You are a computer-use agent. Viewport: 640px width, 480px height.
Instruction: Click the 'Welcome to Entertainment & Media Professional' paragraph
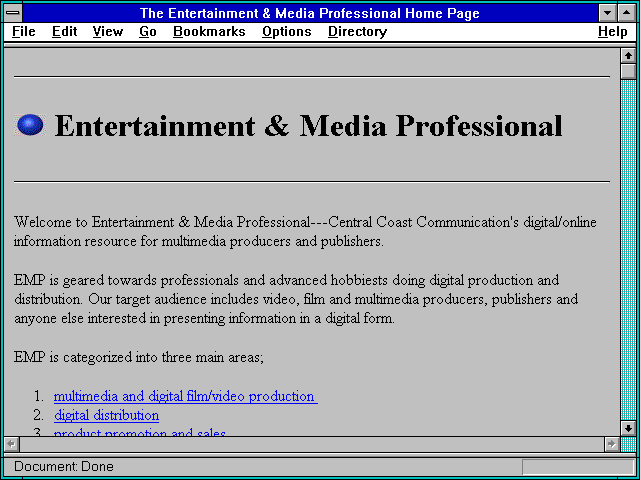click(x=305, y=231)
